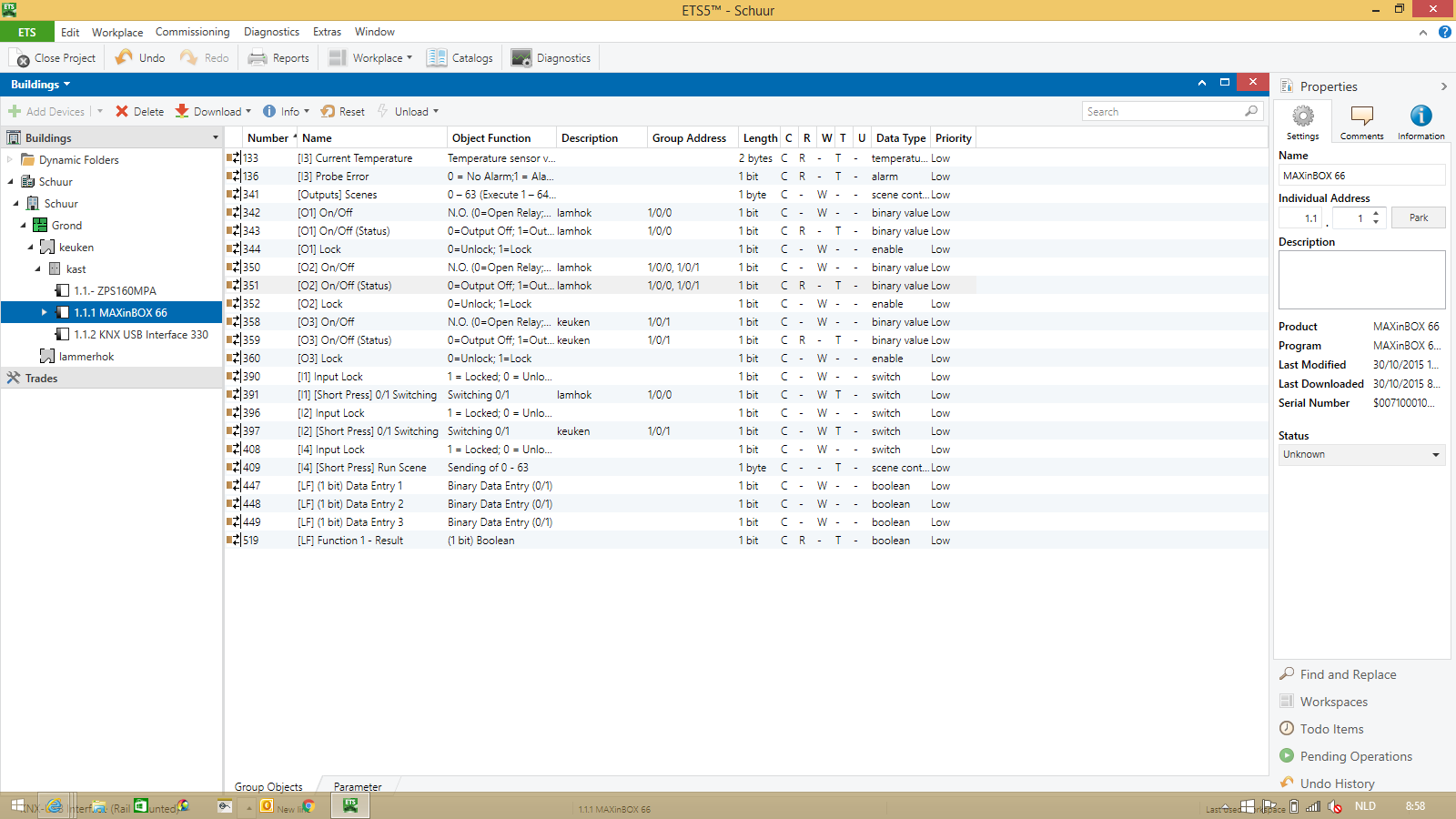Open Find and Replace panel

click(x=1347, y=674)
